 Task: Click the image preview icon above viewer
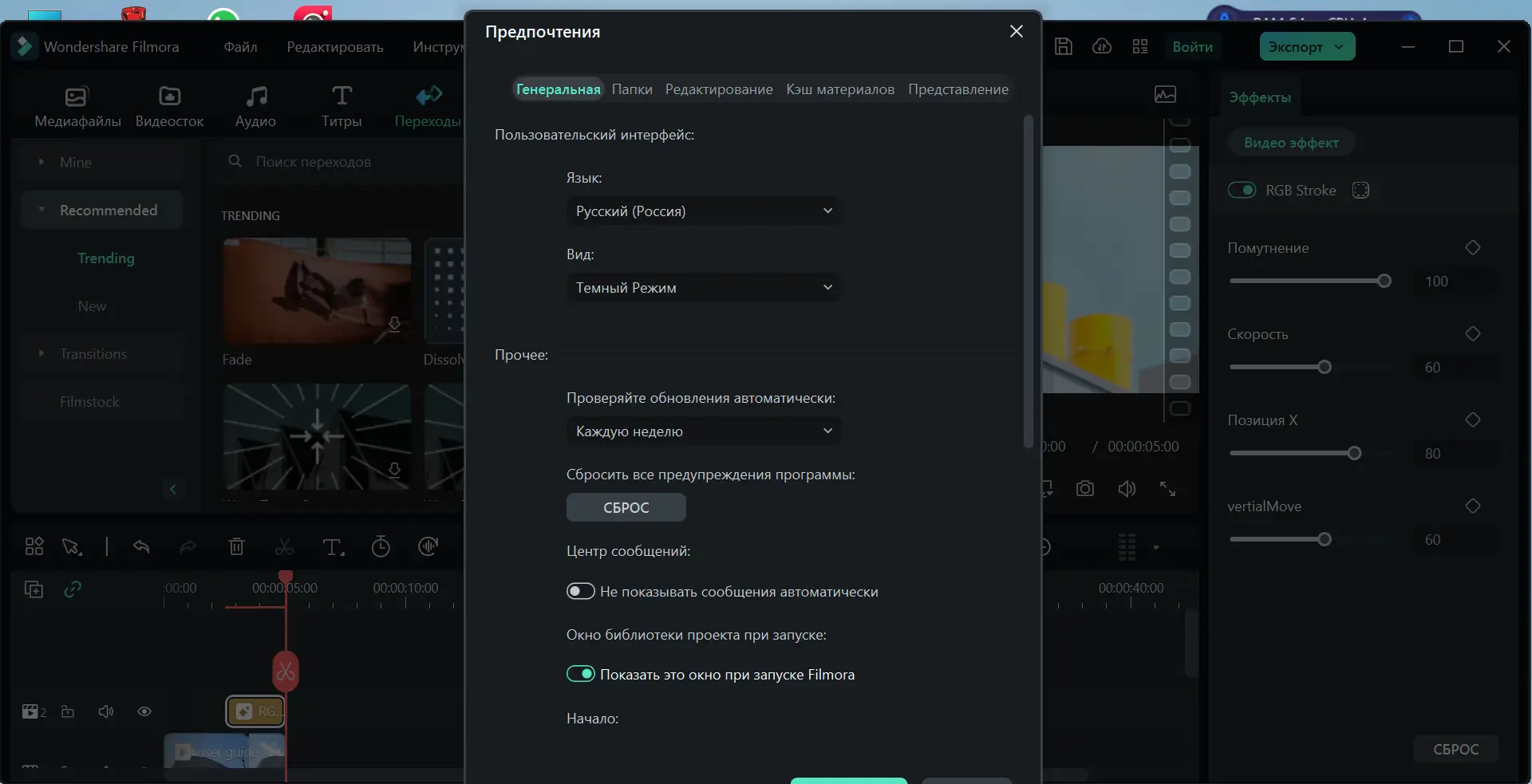tap(1165, 94)
